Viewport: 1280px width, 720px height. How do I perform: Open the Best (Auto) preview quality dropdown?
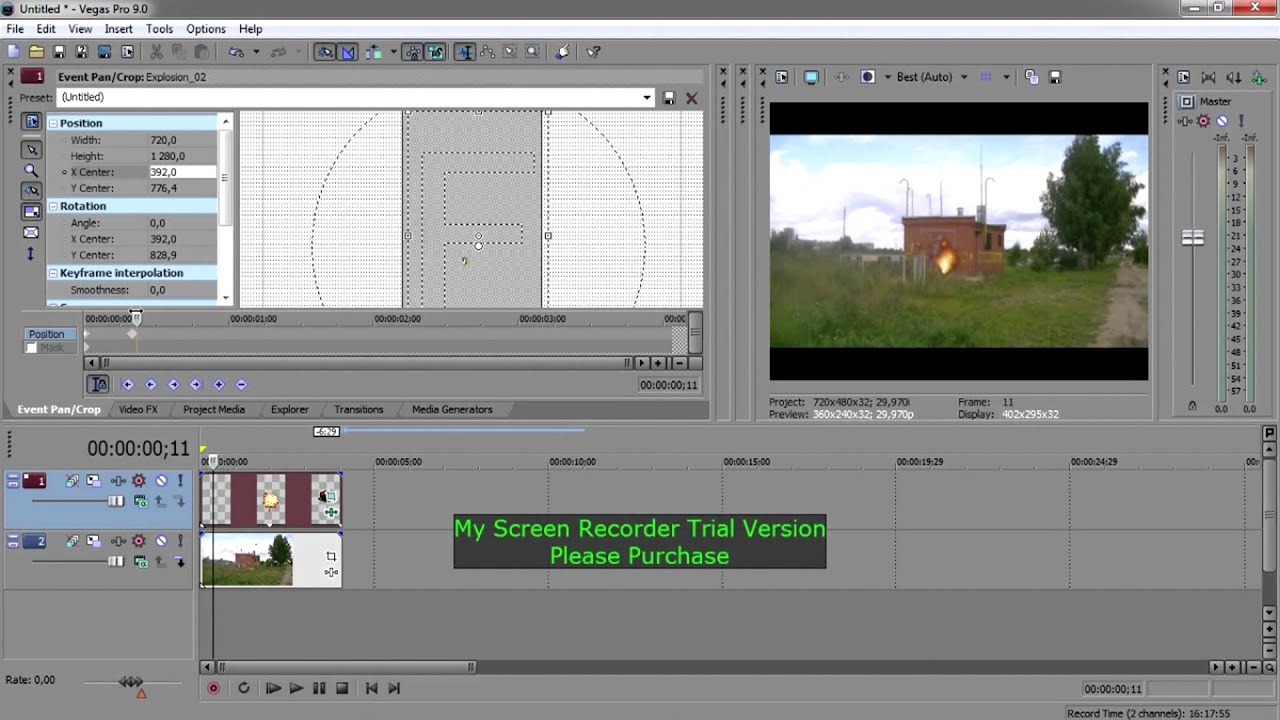932,77
